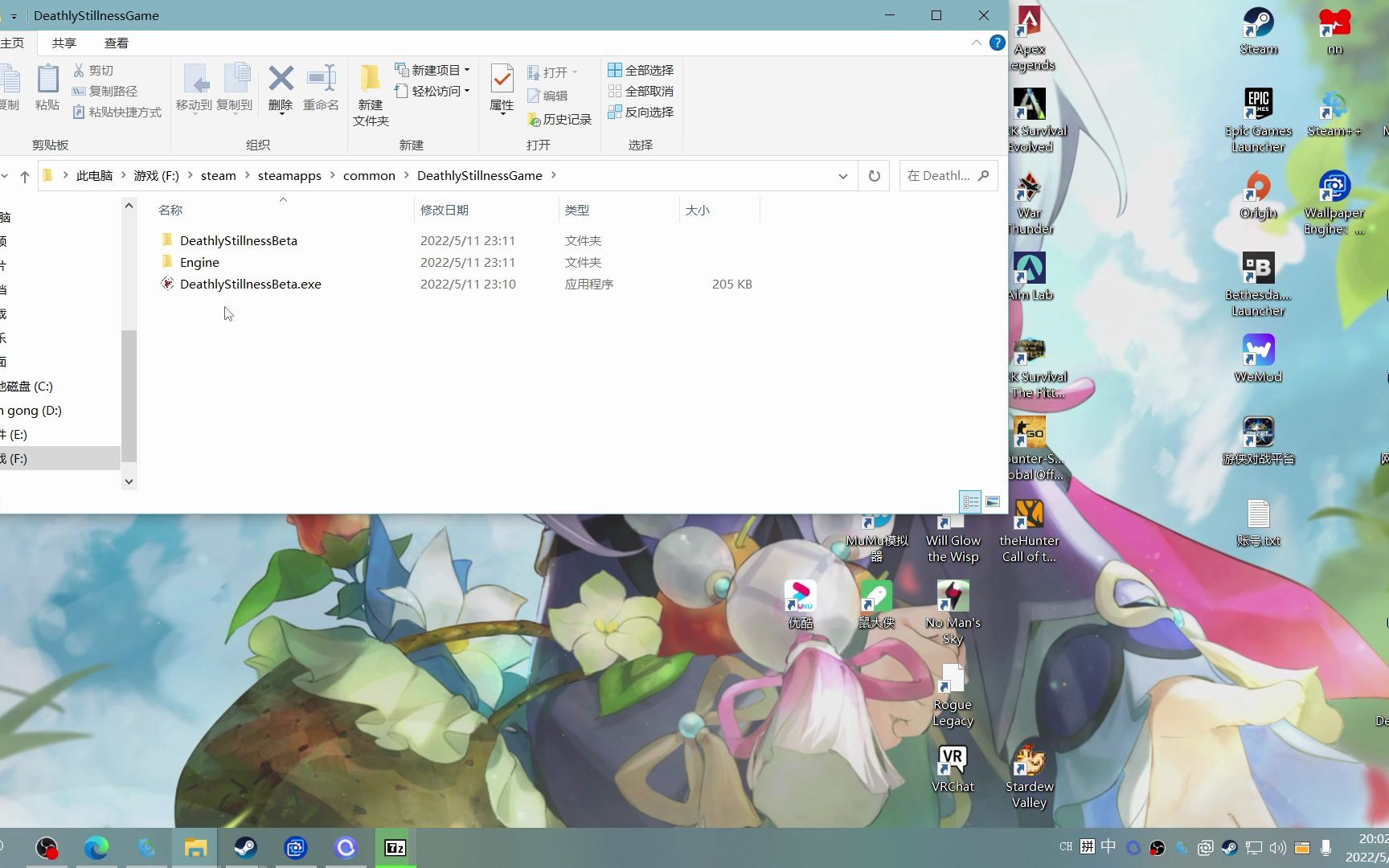Image resolution: width=1389 pixels, height=868 pixels.
Task: Expand the breadcrumb chevron after DeathlyStillnessGame
Action: pyautogui.click(x=553, y=176)
